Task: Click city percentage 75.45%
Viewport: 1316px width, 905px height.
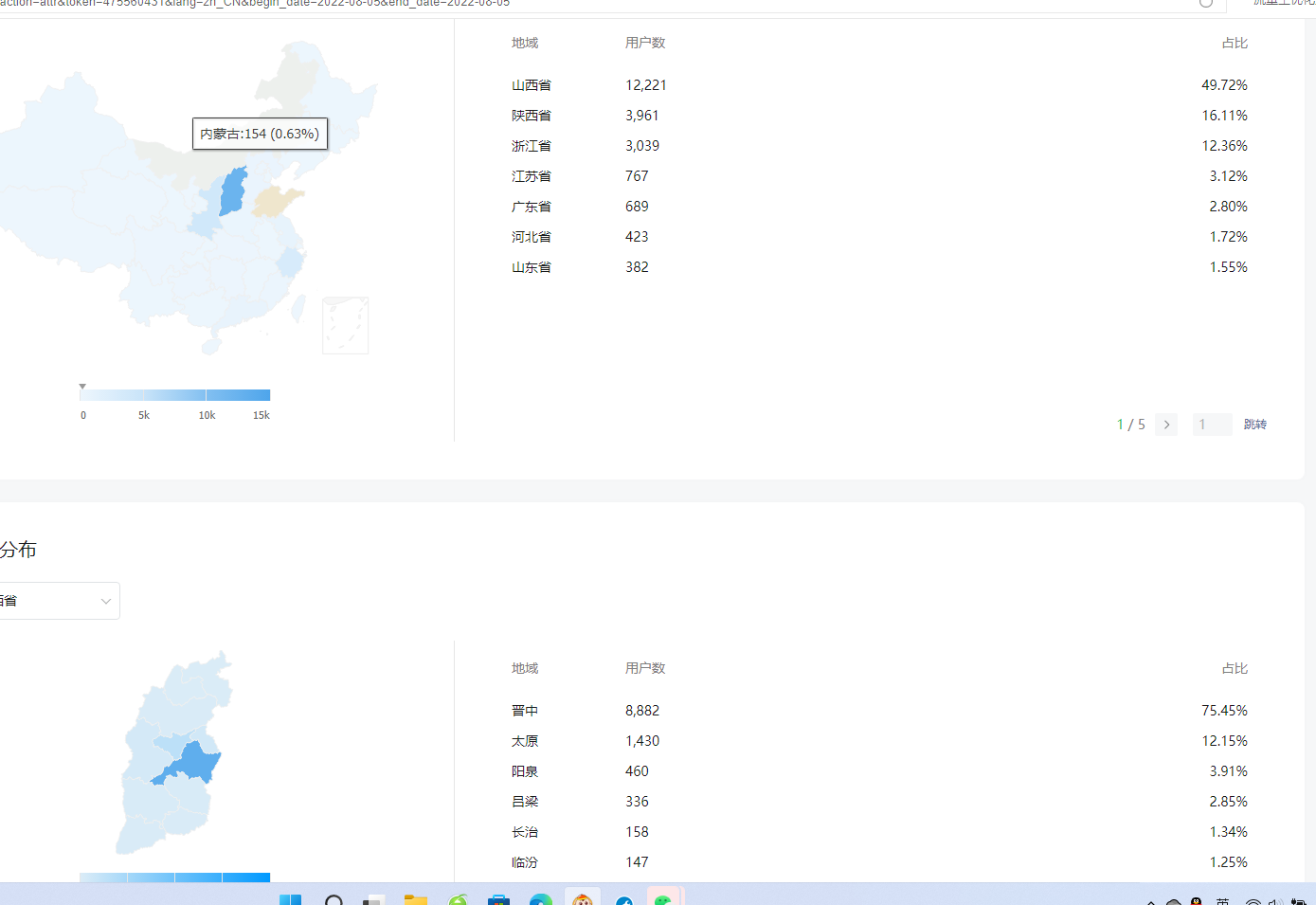Action: (1224, 711)
